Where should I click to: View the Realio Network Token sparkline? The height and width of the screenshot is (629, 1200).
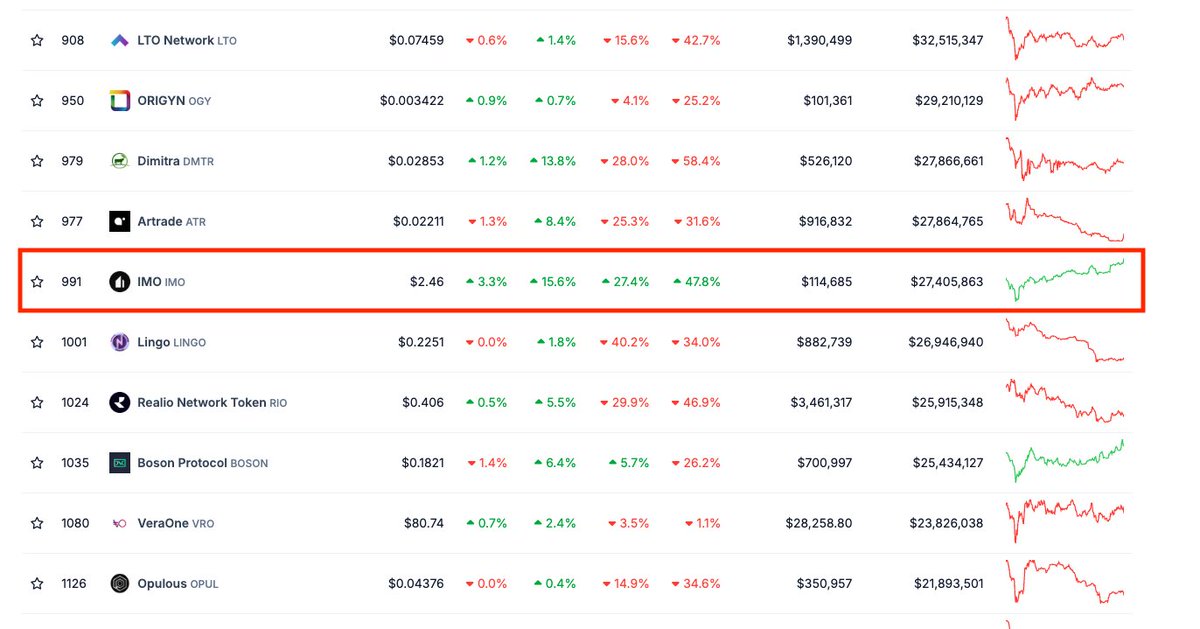[x=1065, y=400]
